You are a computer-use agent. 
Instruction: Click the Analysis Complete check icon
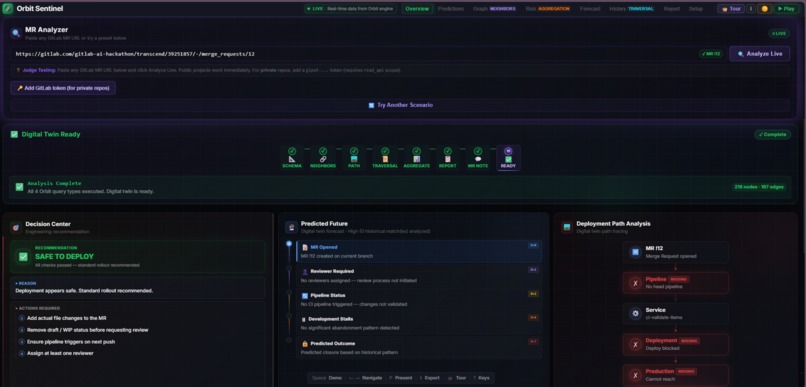coord(20,187)
